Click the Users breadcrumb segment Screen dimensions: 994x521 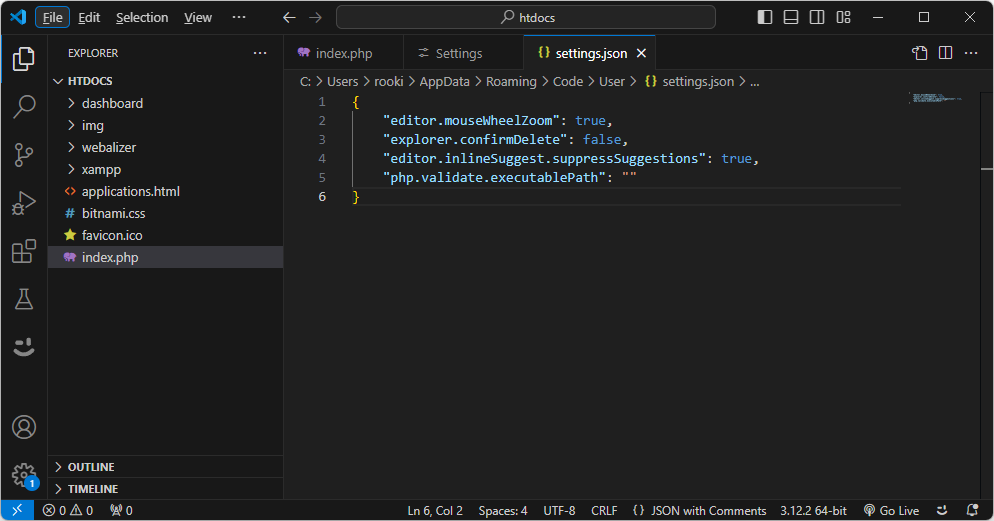(x=342, y=82)
